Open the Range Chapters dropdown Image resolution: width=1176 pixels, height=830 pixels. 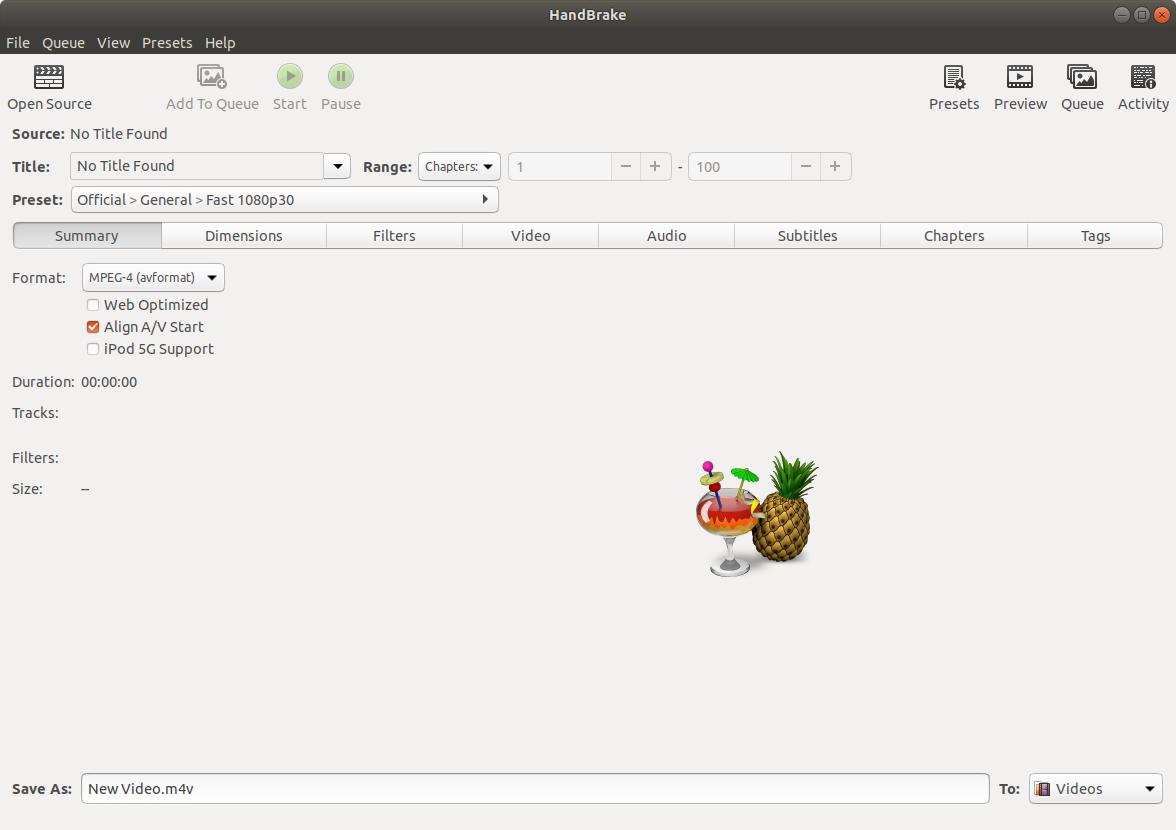pos(459,167)
